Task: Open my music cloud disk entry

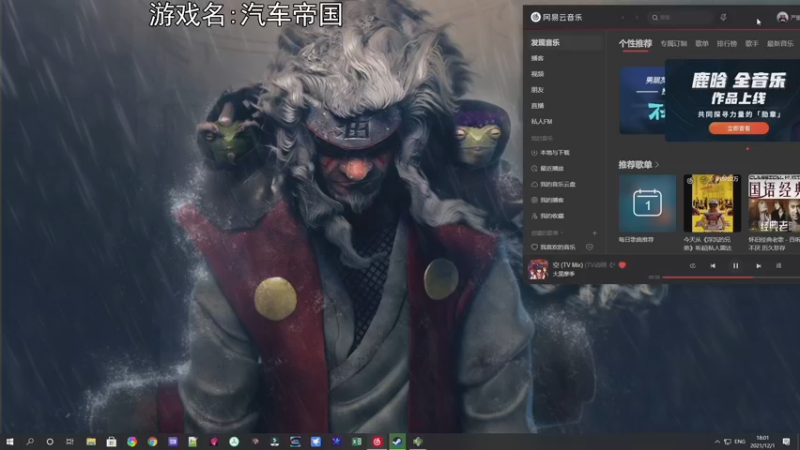Action: 554,184
